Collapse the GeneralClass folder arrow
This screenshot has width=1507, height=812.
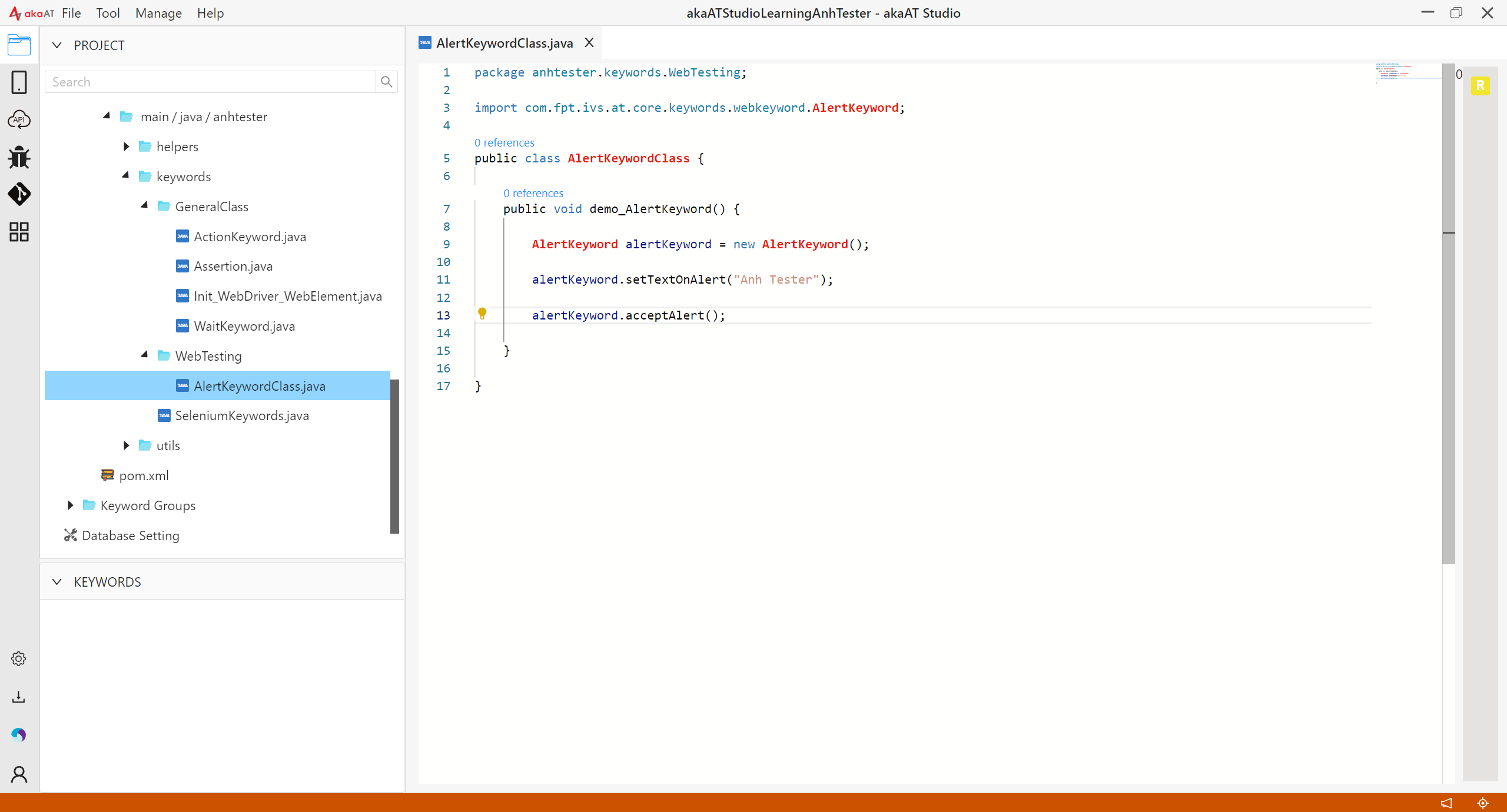pos(144,205)
